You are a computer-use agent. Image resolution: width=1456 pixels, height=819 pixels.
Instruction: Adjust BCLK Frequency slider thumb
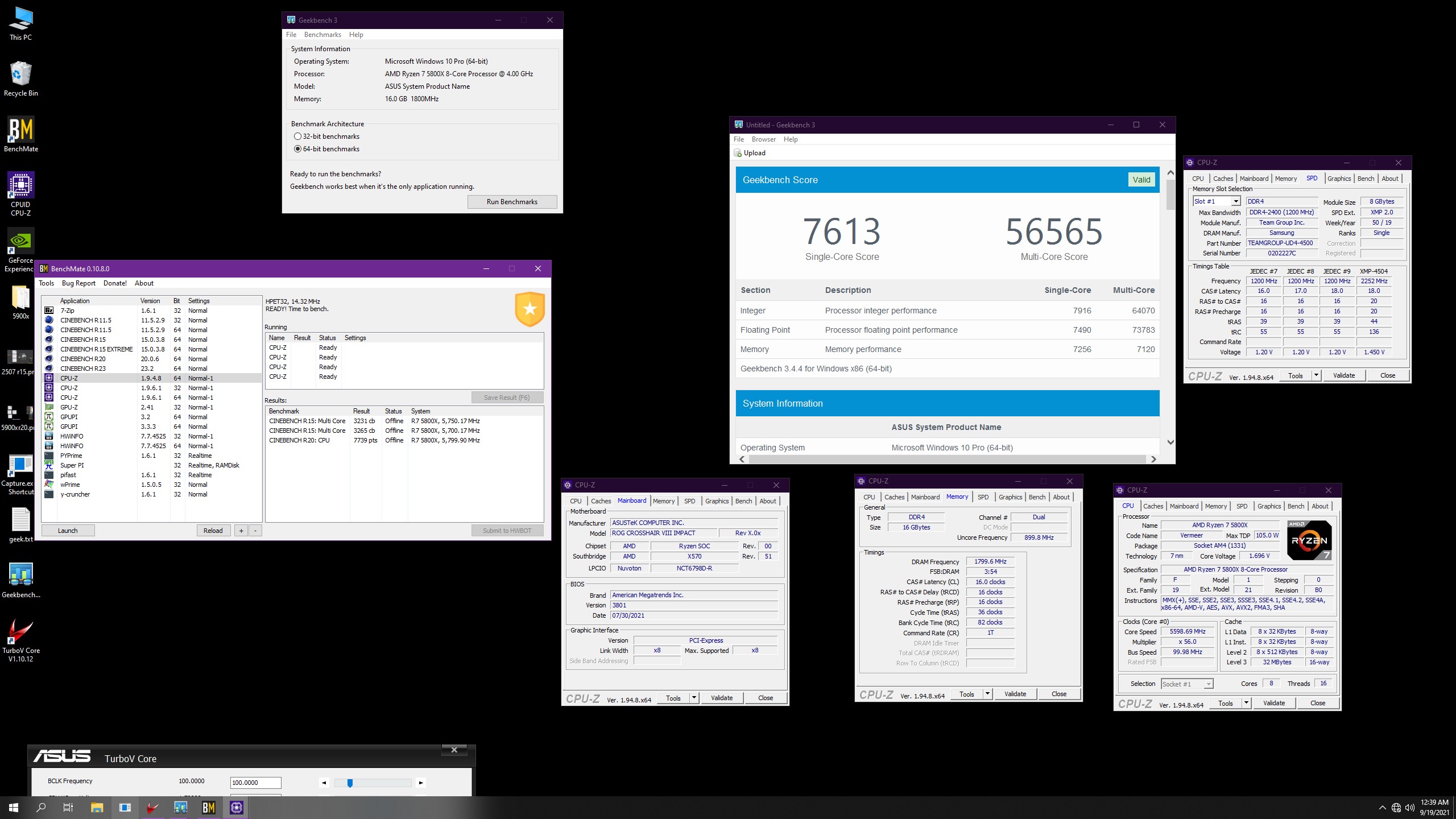tap(350, 783)
